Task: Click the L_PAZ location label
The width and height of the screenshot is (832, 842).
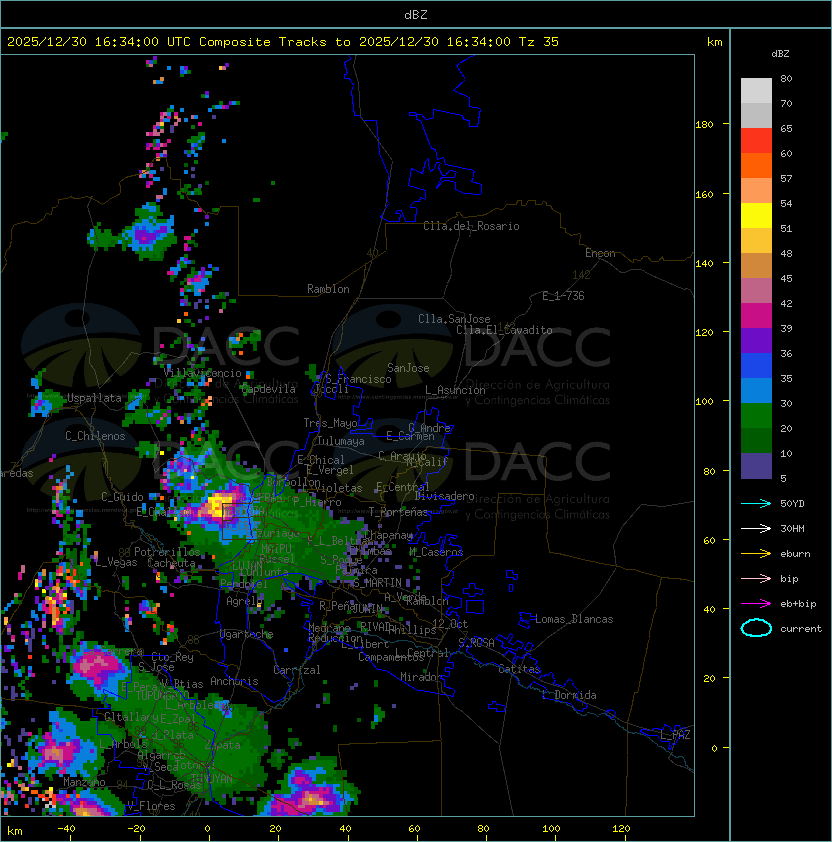Action: [675, 735]
